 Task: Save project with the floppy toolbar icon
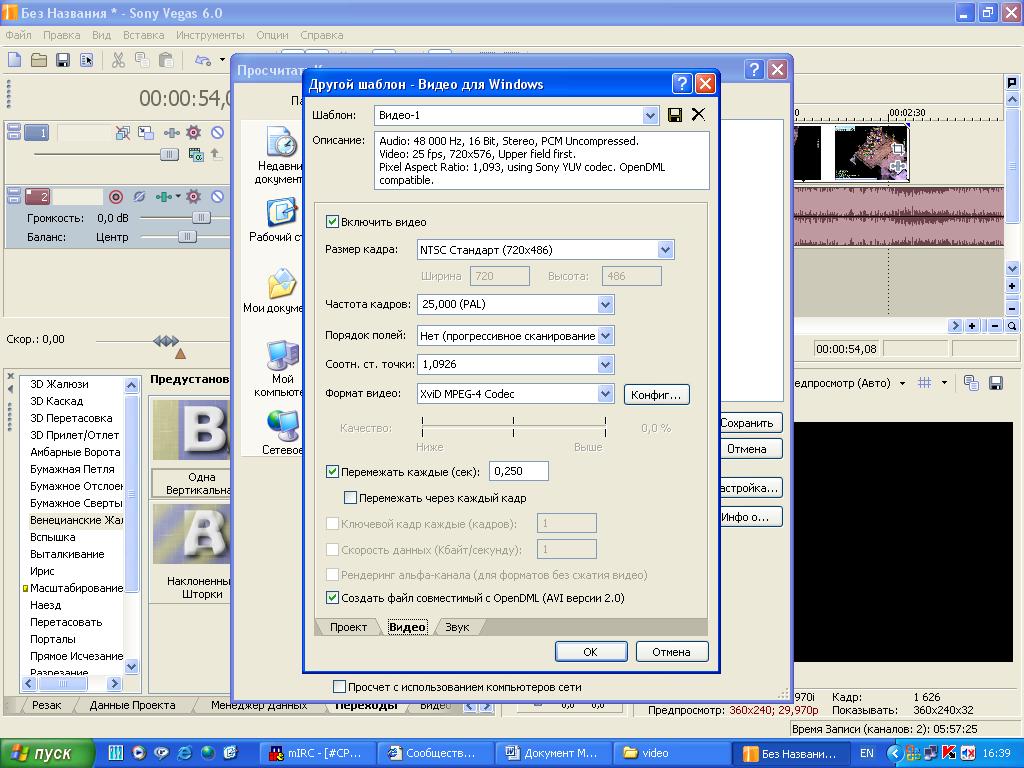point(63,61)
